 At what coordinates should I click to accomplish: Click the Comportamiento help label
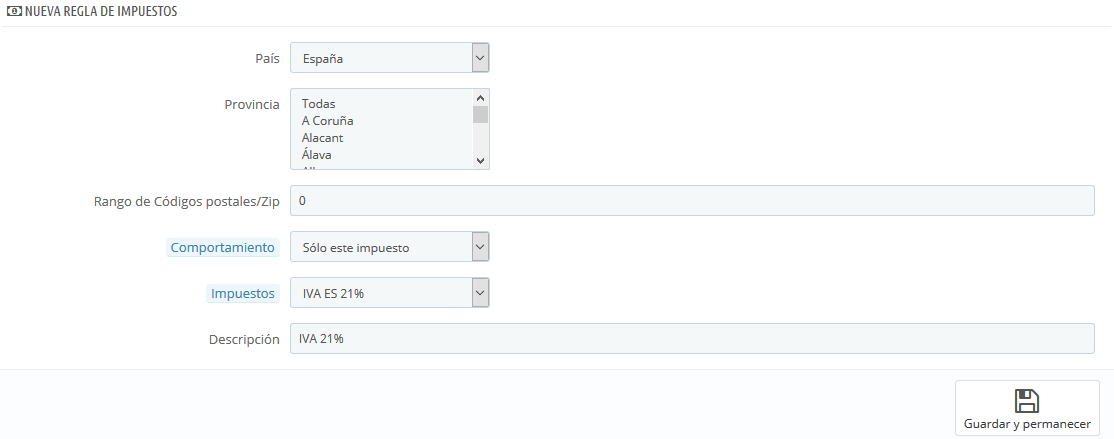click(x=222, y=247)
